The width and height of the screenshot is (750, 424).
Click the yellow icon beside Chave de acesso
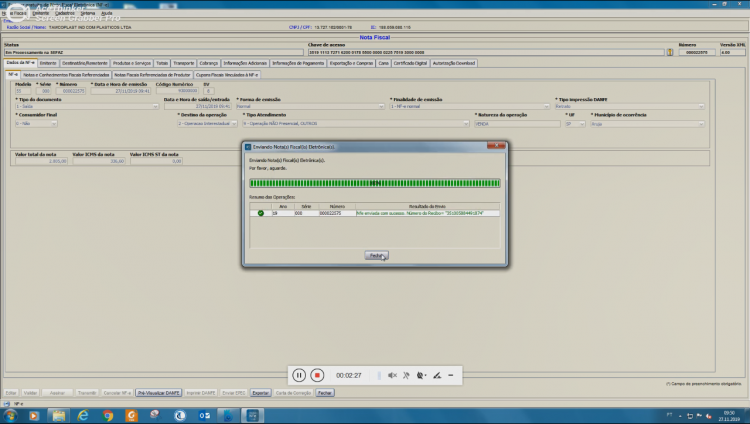point(670,52)
